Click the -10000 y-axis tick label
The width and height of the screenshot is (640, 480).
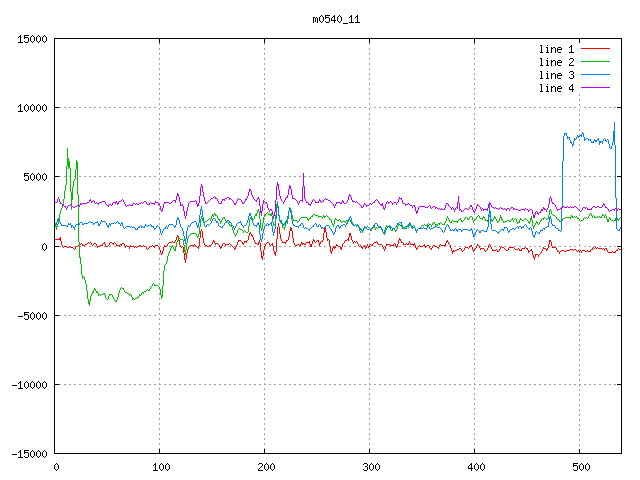29,384
